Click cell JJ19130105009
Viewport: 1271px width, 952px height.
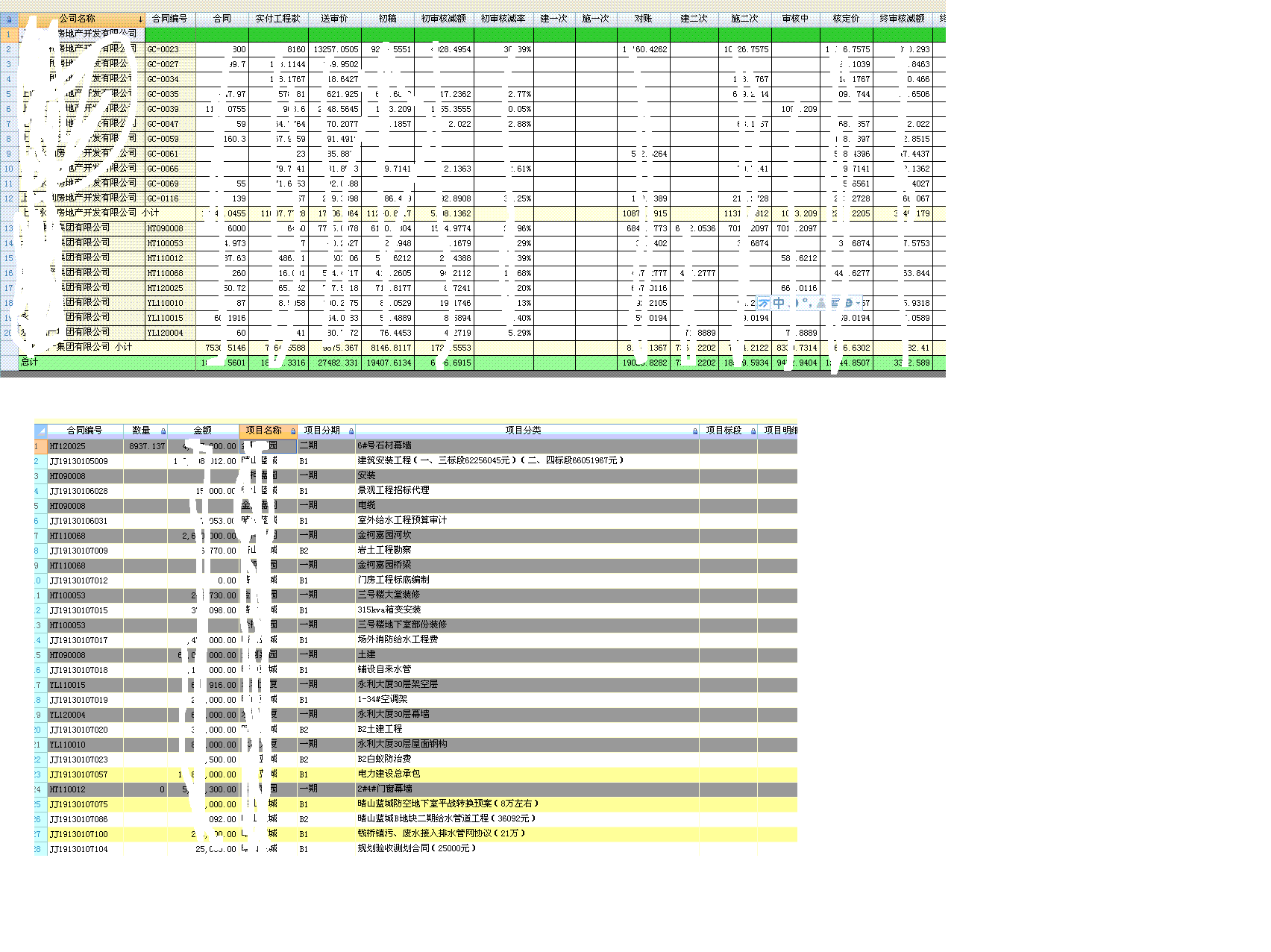(x=85, y=461)
